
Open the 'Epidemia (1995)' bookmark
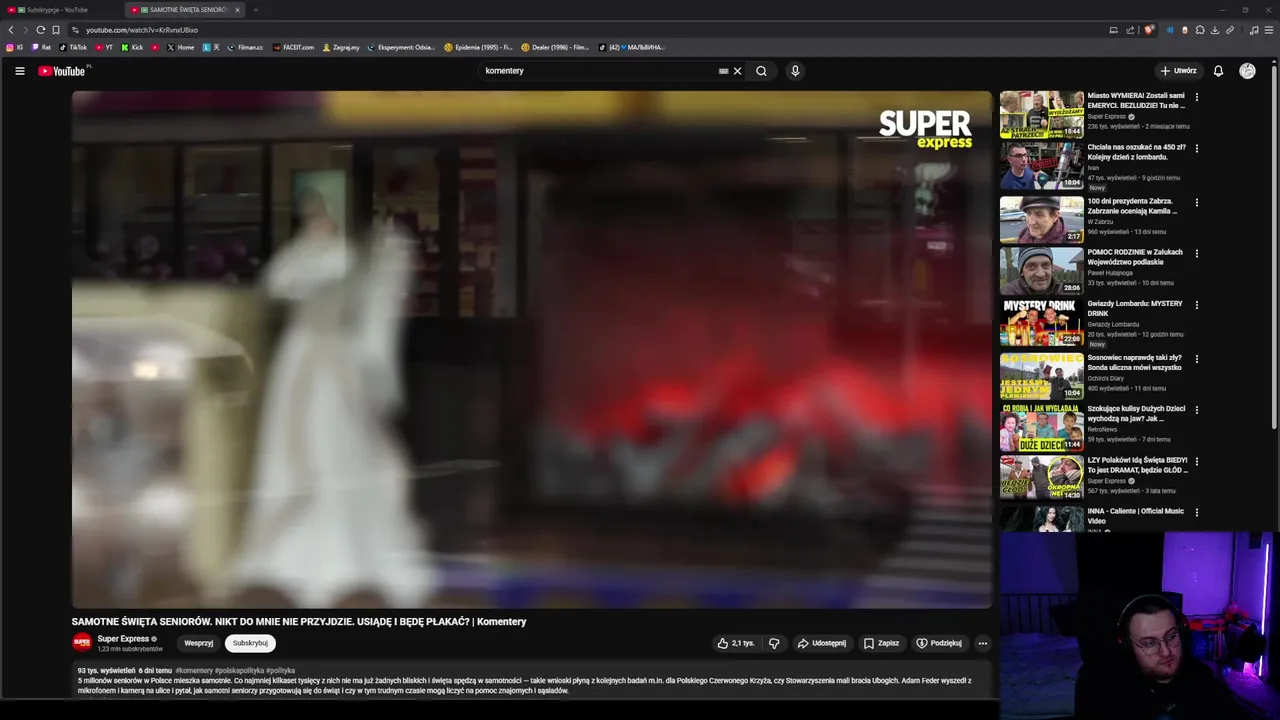tap(478, 47)
